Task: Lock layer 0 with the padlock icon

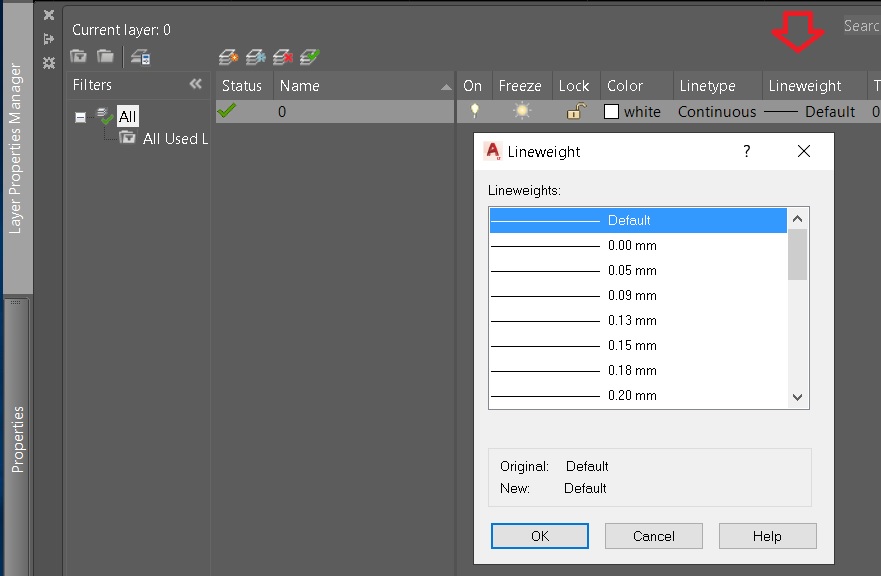Action: tap(575, 111)
